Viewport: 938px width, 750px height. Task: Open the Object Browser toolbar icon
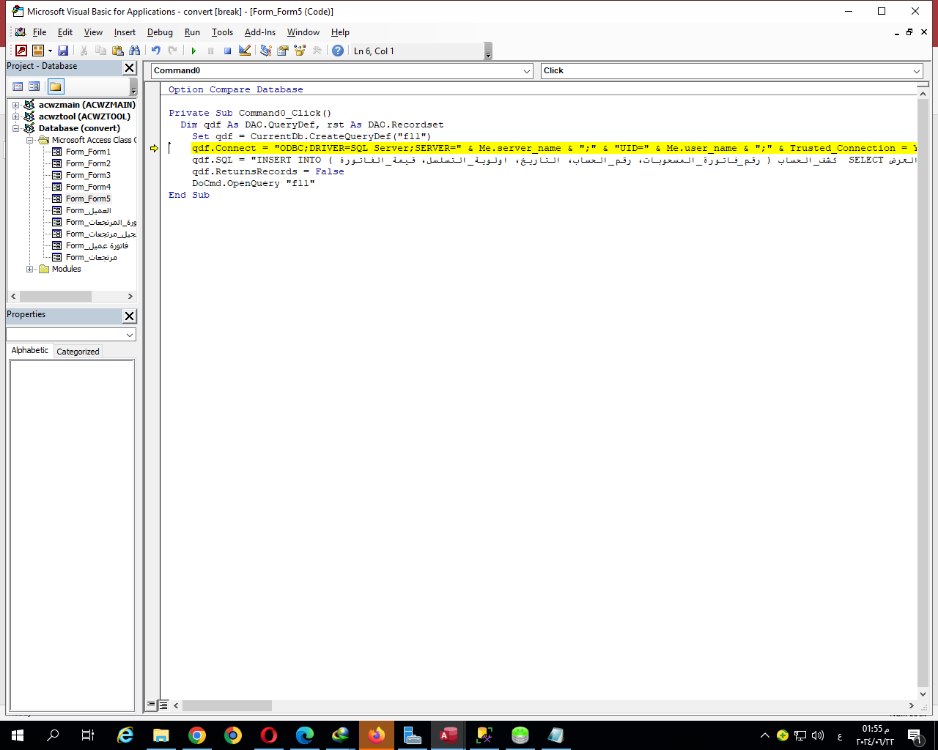click(300, 51)
